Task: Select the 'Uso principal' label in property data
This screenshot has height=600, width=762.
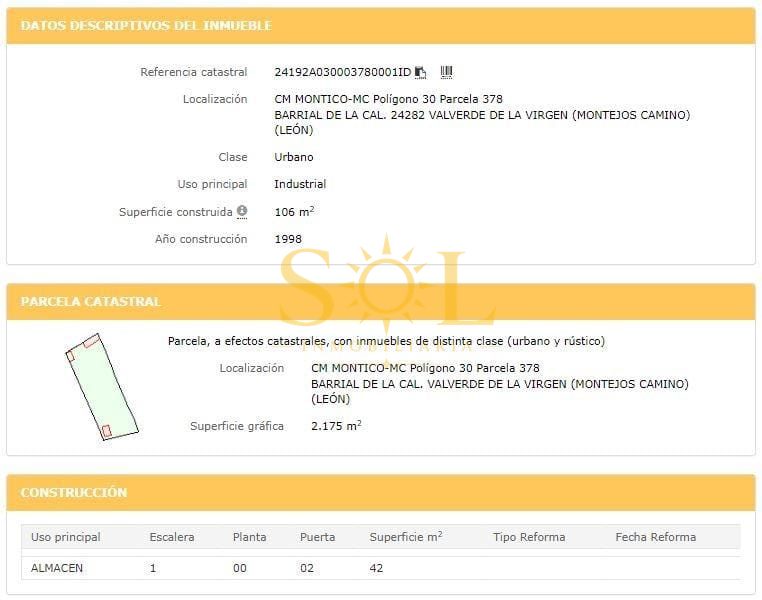Action: (x=212, y=184)
